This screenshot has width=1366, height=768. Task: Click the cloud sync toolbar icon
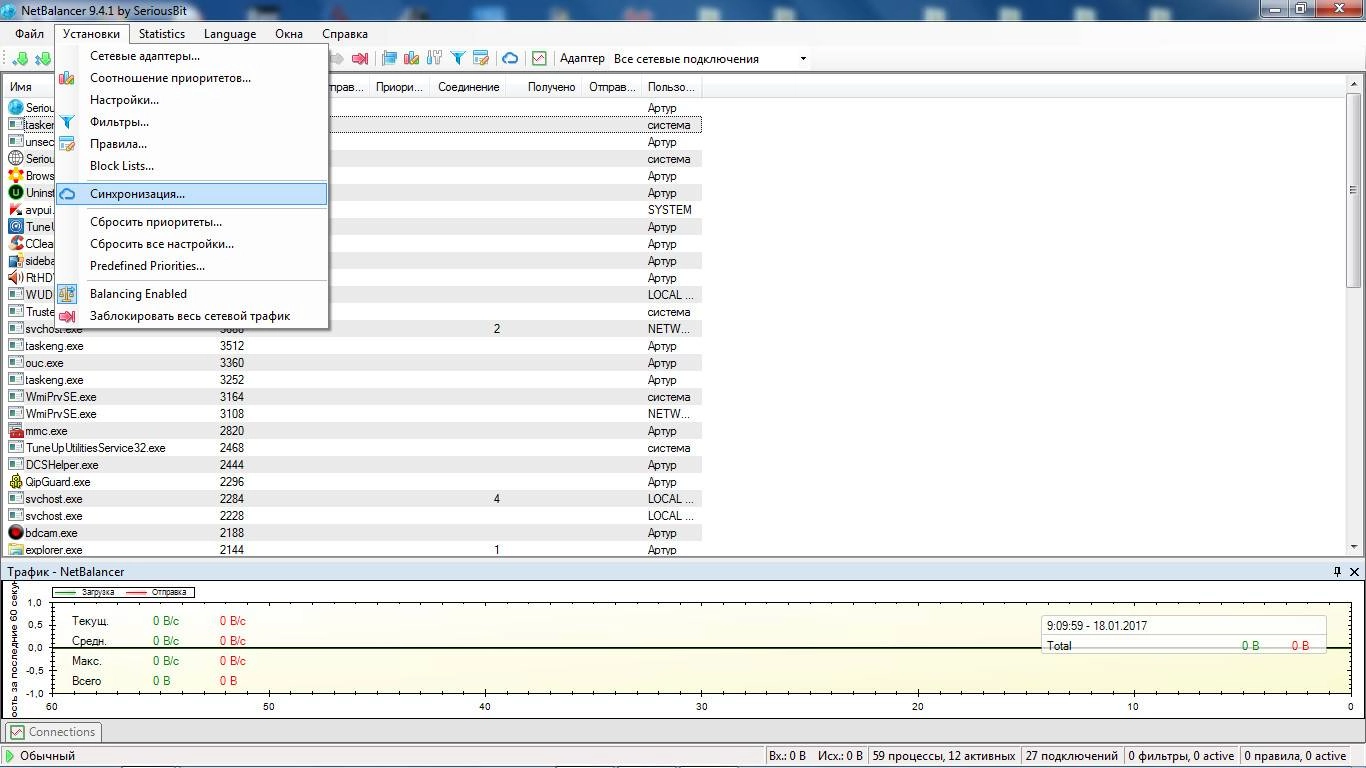510,59
